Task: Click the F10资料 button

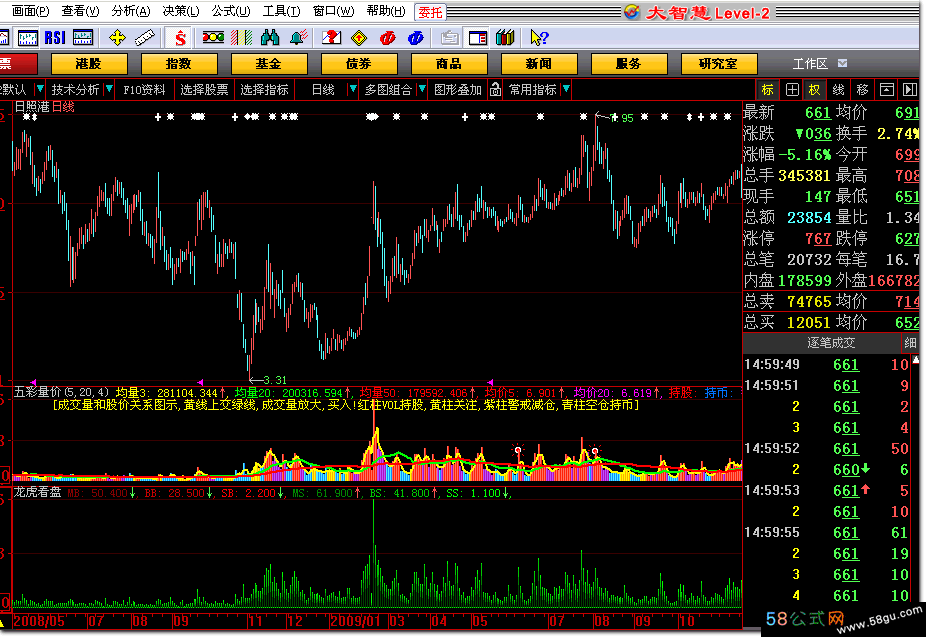Action: [x=144, y=90]
